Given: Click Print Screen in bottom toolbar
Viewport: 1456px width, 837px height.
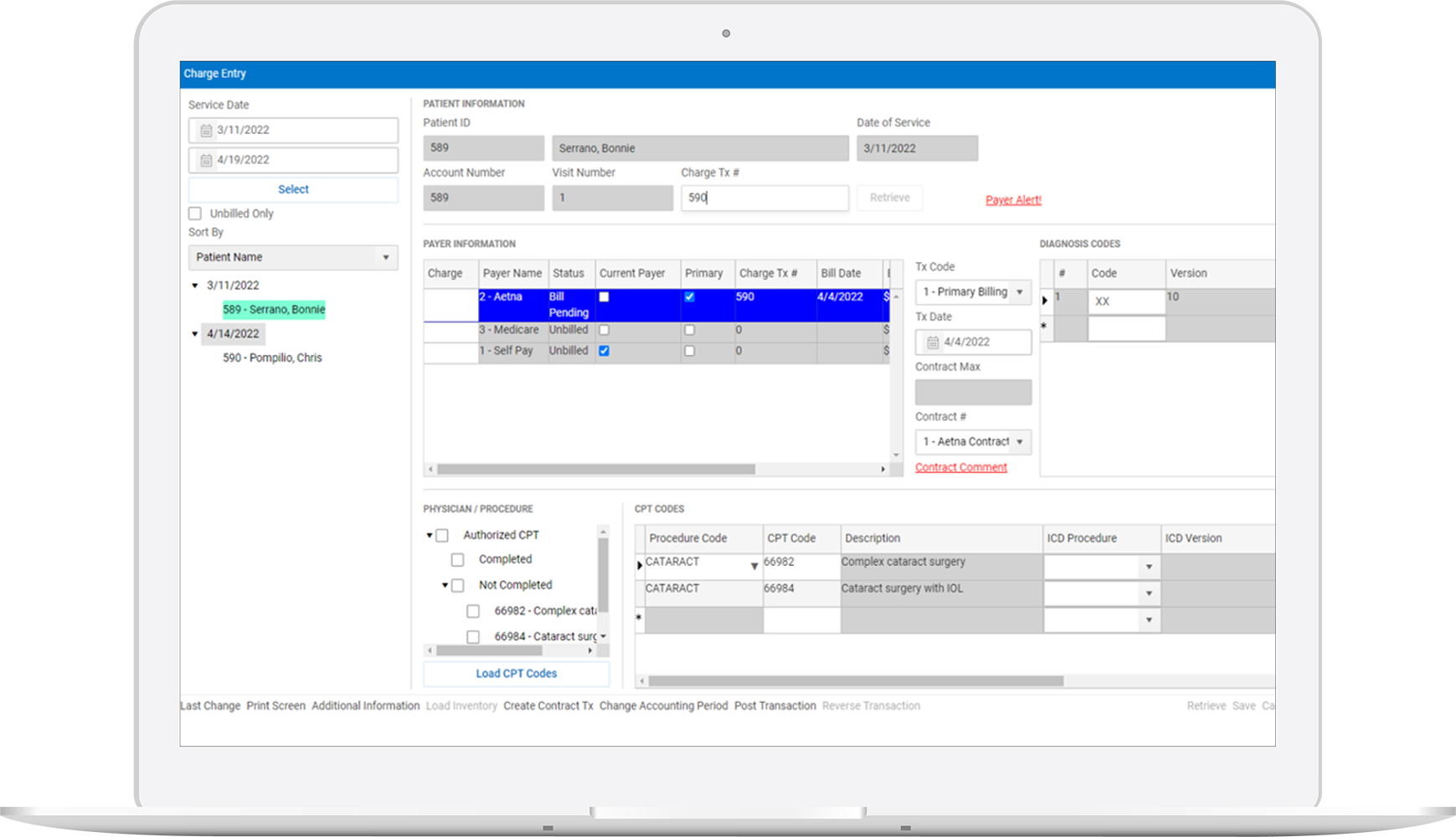Looking at the screenshot, I should point(275,706).
